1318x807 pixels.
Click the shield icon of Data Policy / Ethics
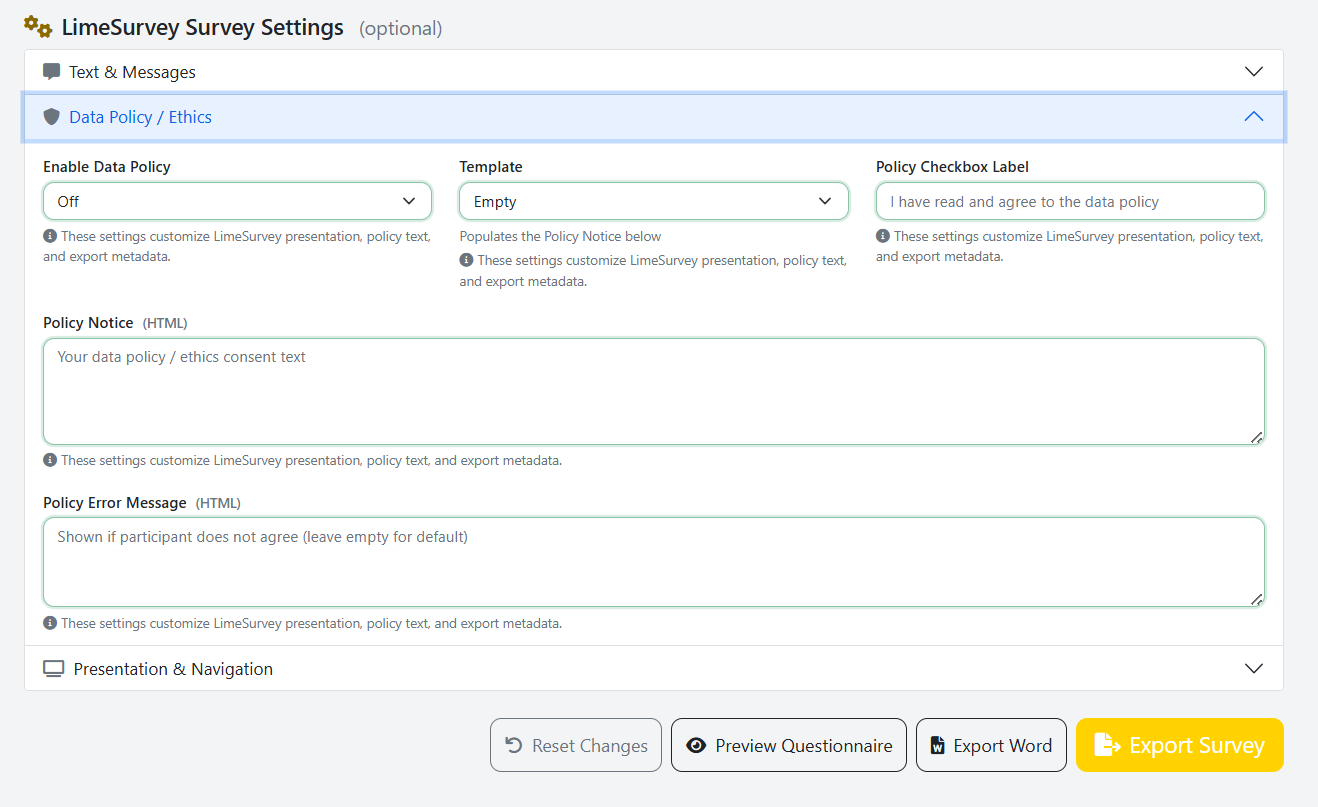pos(52,117)
